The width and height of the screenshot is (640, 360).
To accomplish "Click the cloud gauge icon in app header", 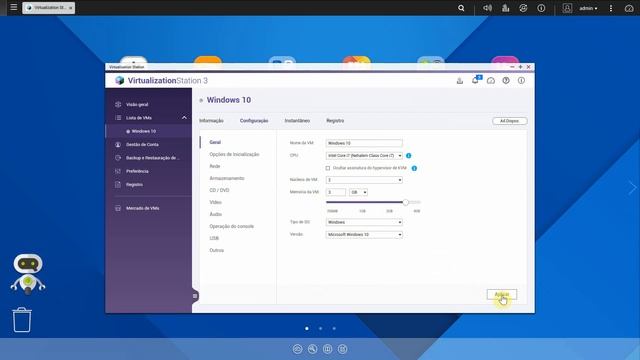I will click(491, 81).
